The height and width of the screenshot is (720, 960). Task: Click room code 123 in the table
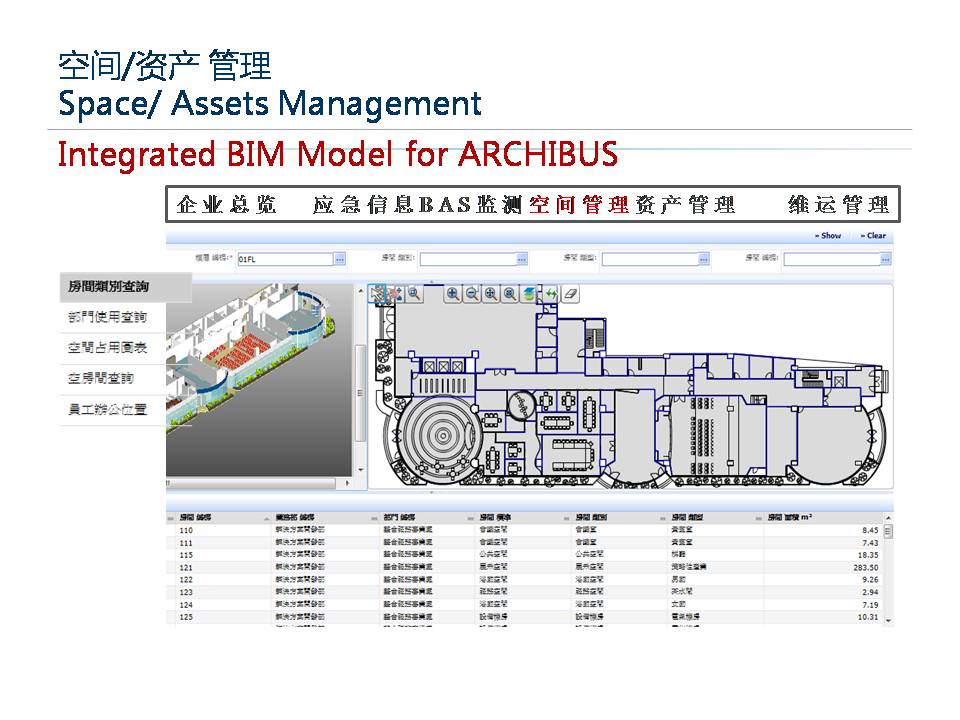pyautogui.click(x=186, y=592)
